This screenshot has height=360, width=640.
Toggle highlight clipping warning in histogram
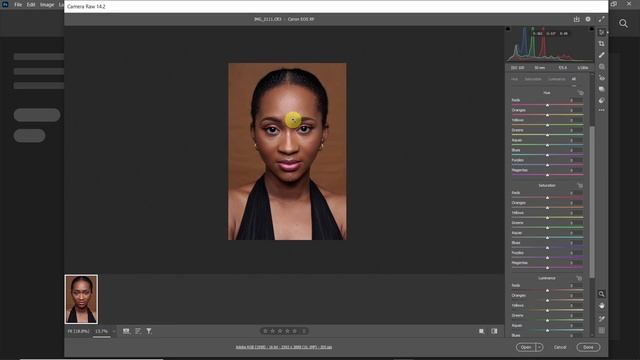click(591, 29)
